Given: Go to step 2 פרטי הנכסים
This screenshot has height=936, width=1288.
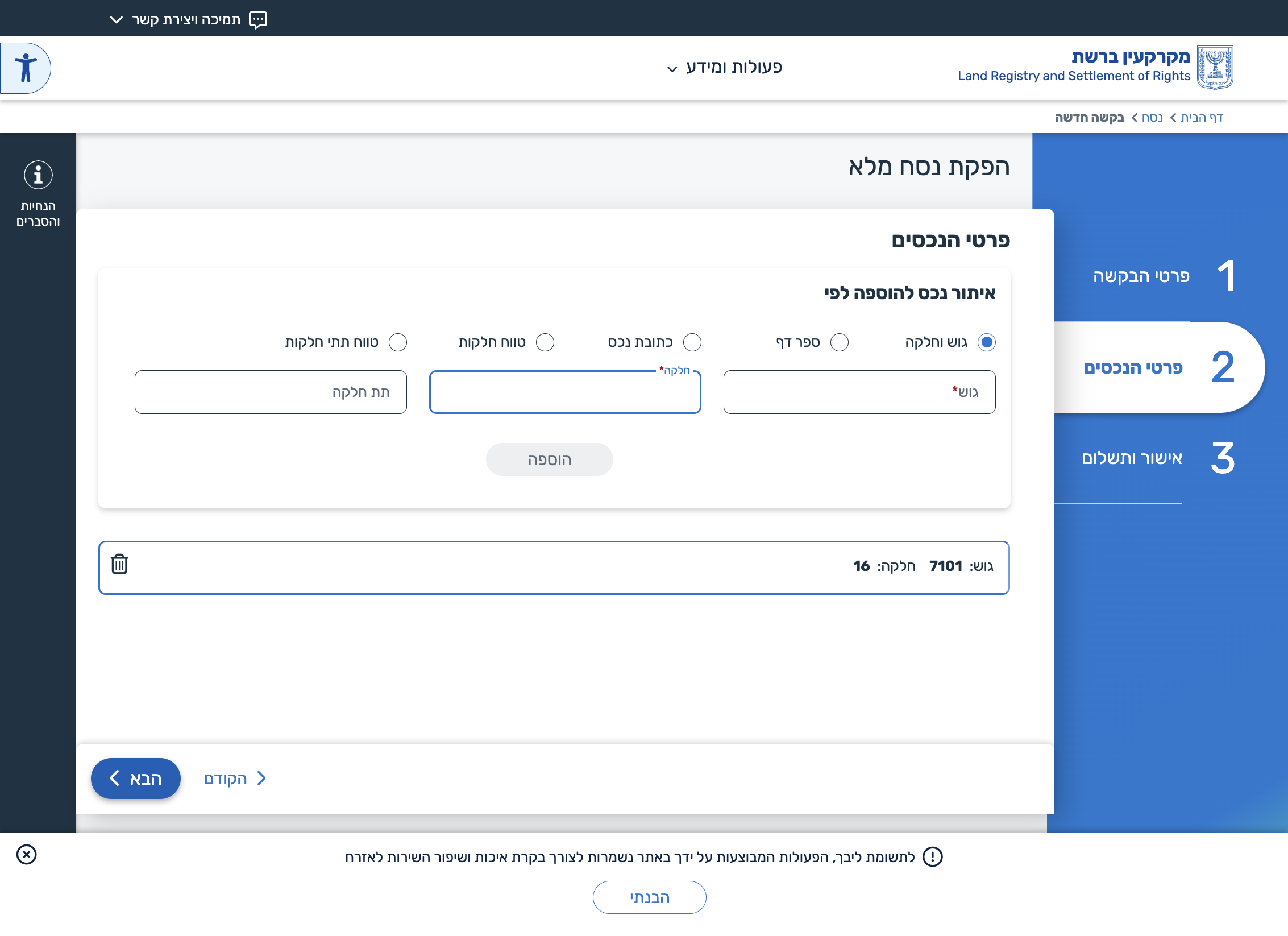Looking at the screenshot, I should tap(1160, 367).
